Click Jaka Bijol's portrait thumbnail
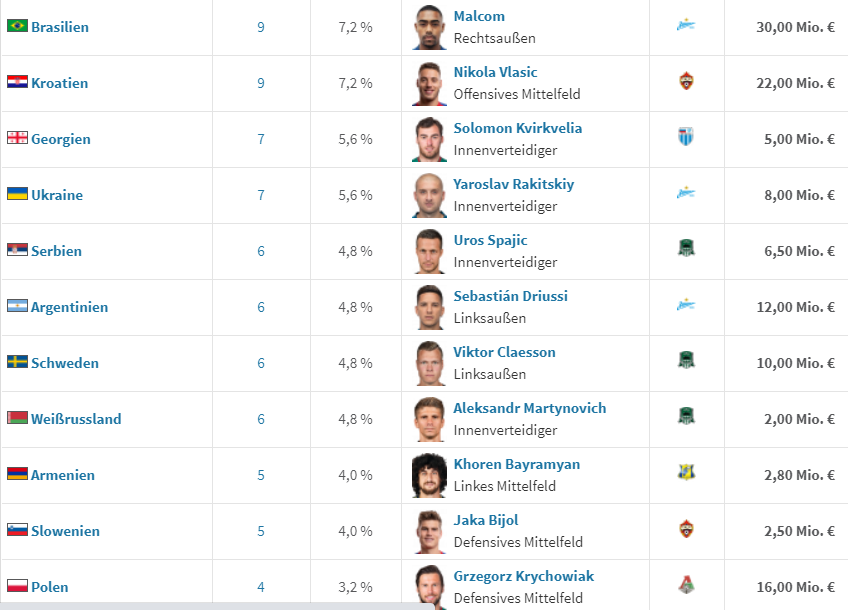This screenshot has height=610, width=848. pos(430,531)
